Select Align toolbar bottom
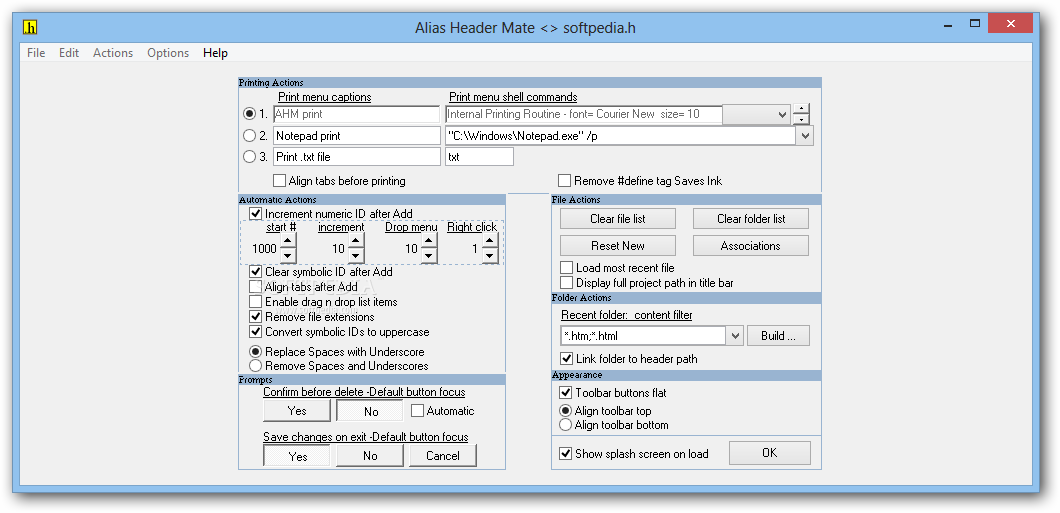The image size is (1060, 513). pos(565,425)
